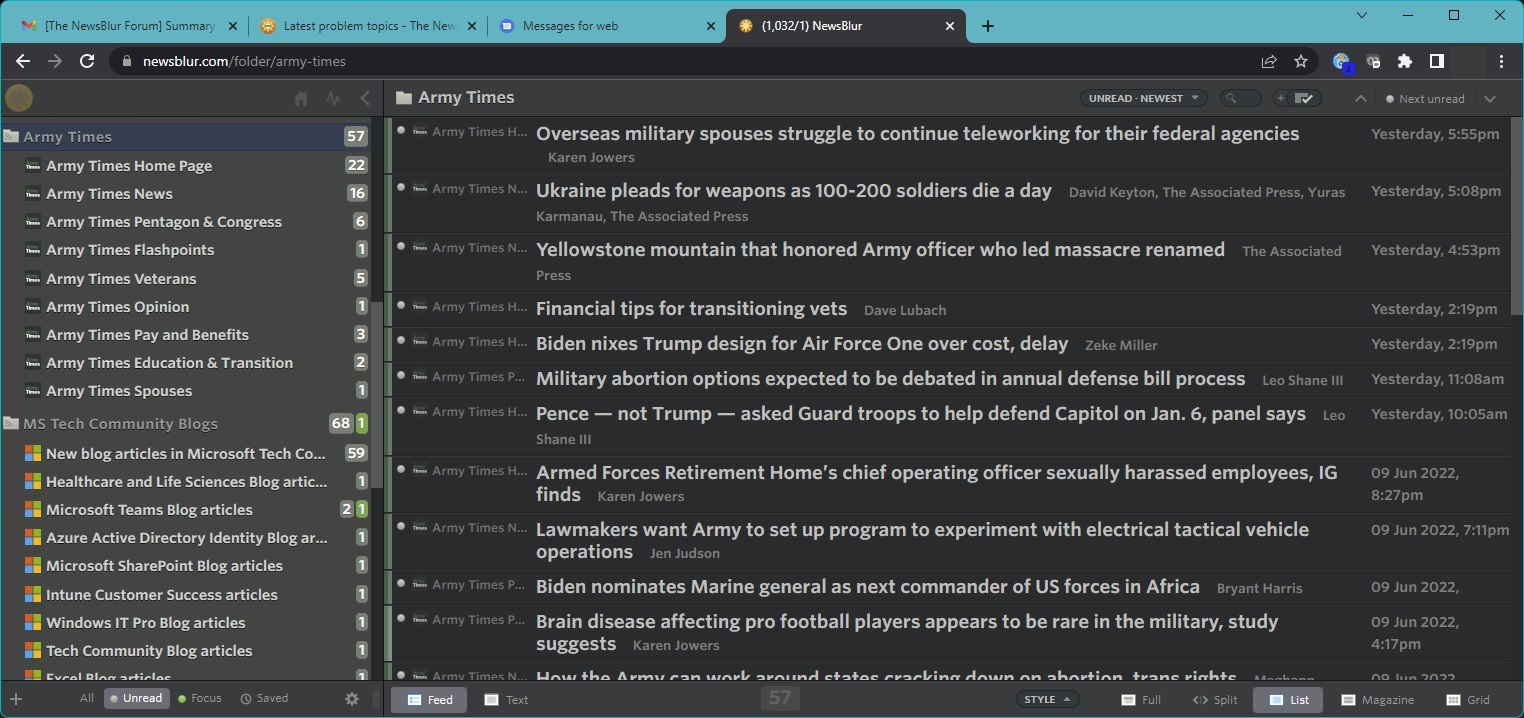Switch sidebar filter to Saved
Screen dimensions: 1524x718
(x=265, y=698)
